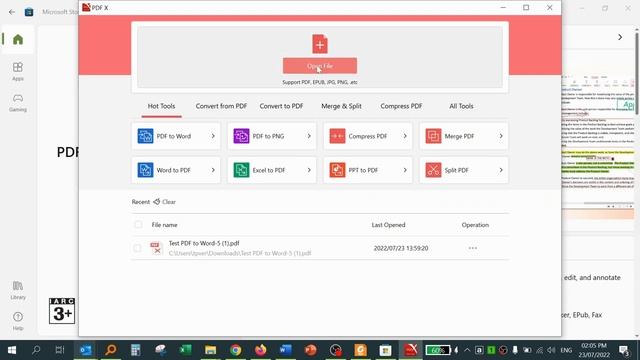Open File Explorer from the taskbar

[x=211, y=350]
